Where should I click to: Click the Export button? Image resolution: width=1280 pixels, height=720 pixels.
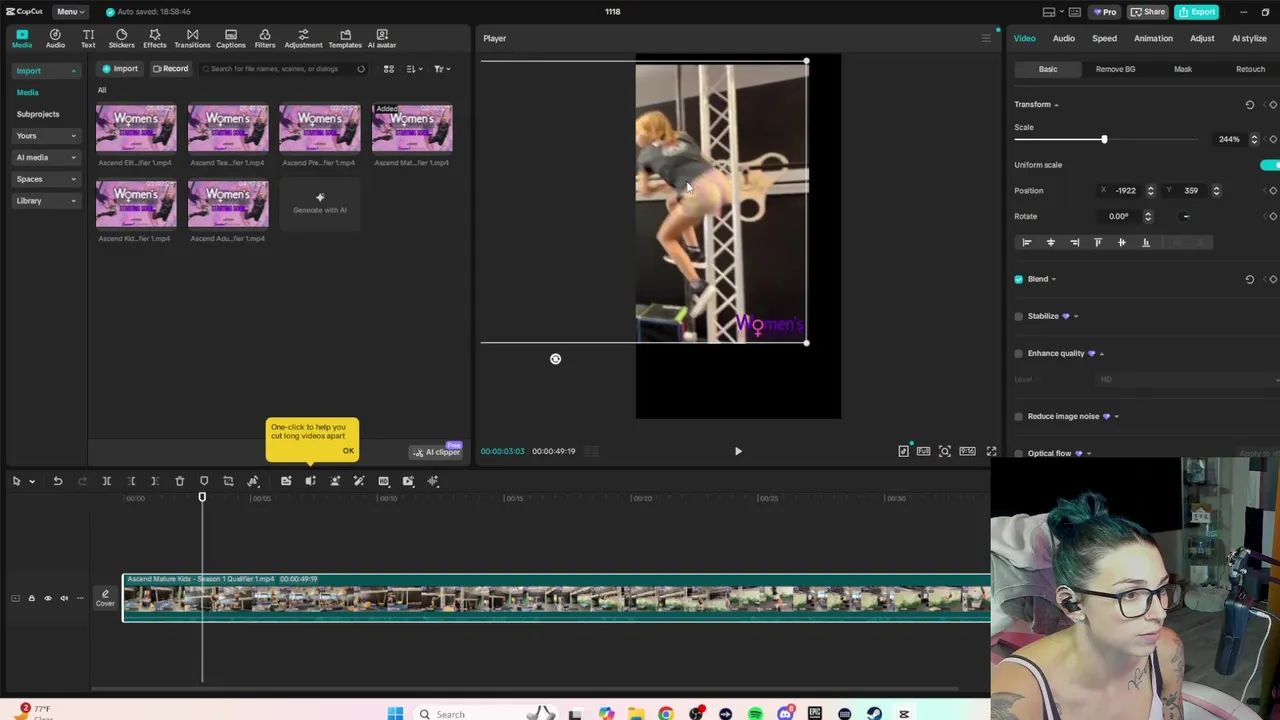(1197, 11)
